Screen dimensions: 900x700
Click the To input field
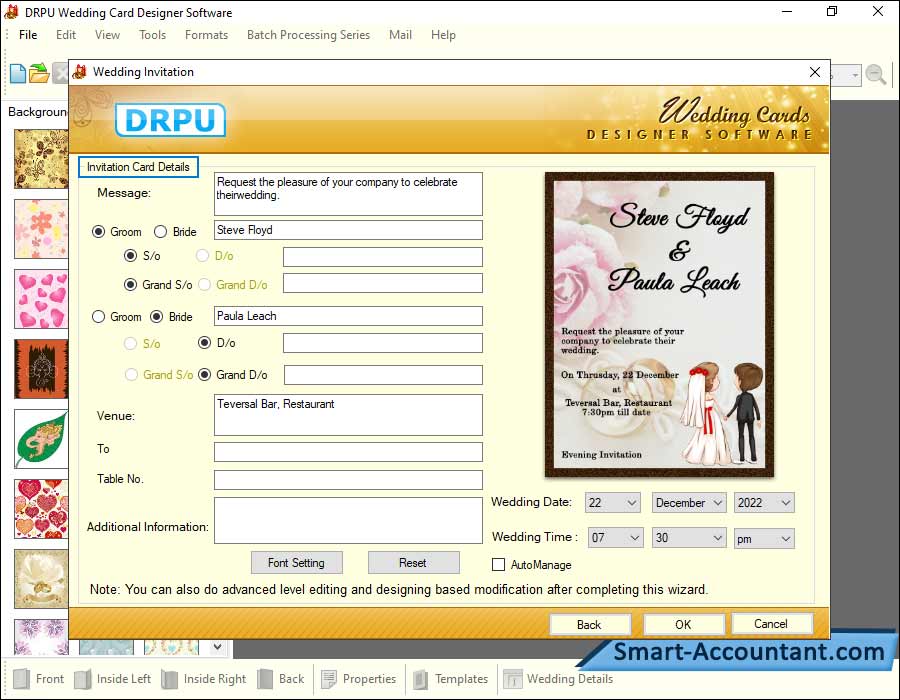pos(348,452)
